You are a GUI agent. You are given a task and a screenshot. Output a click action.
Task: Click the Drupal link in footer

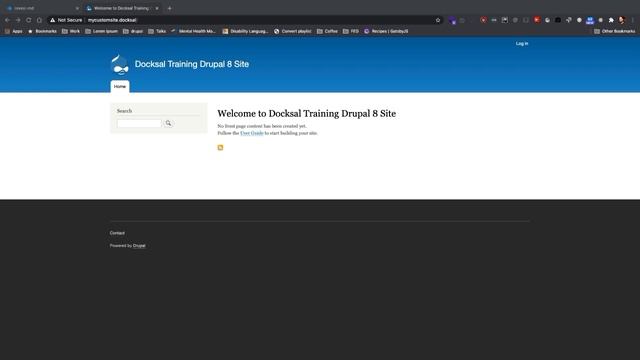point(139,246)
